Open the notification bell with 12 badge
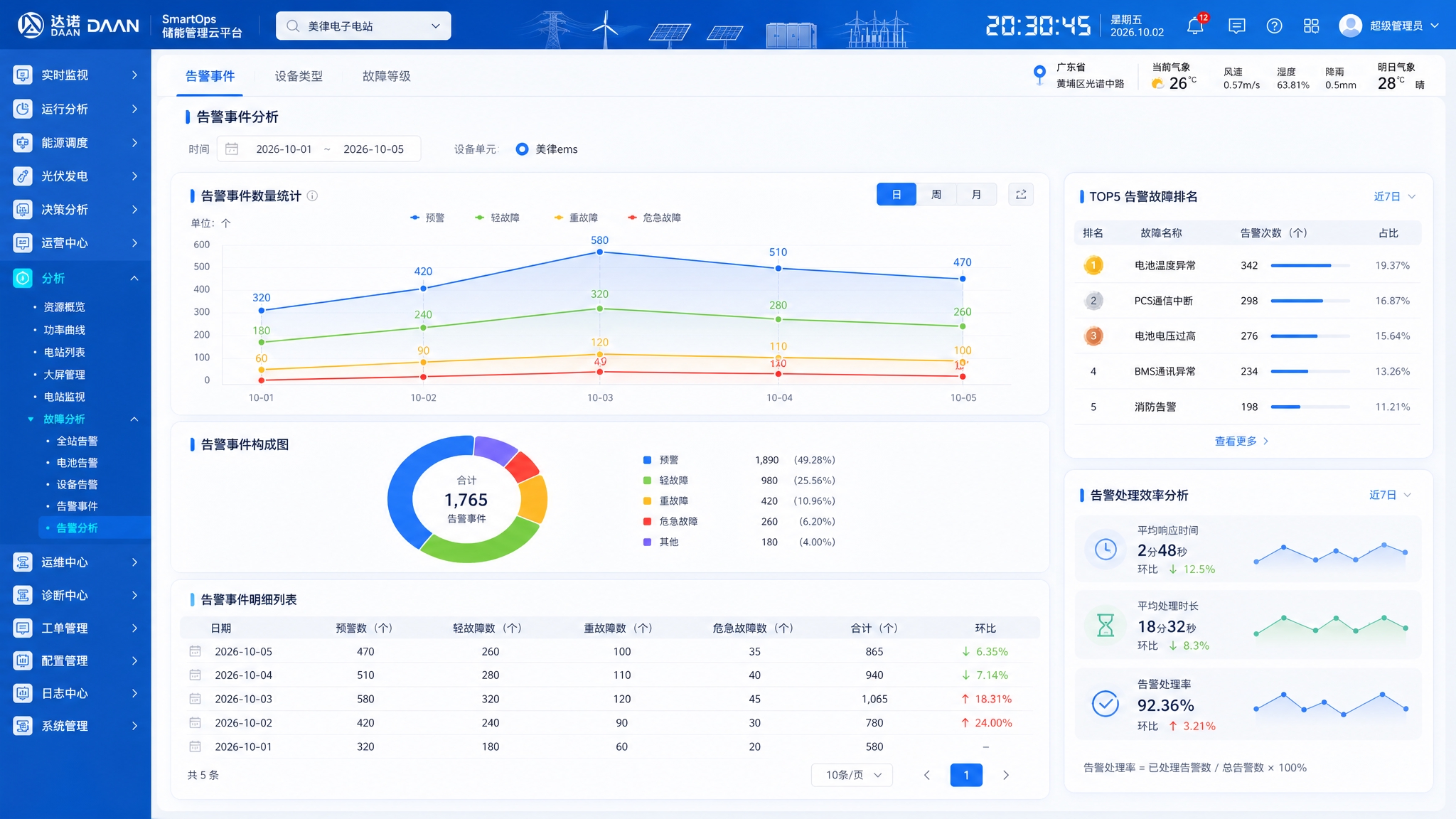The width and height of the screenshot is (1456, 819). 1195,26
